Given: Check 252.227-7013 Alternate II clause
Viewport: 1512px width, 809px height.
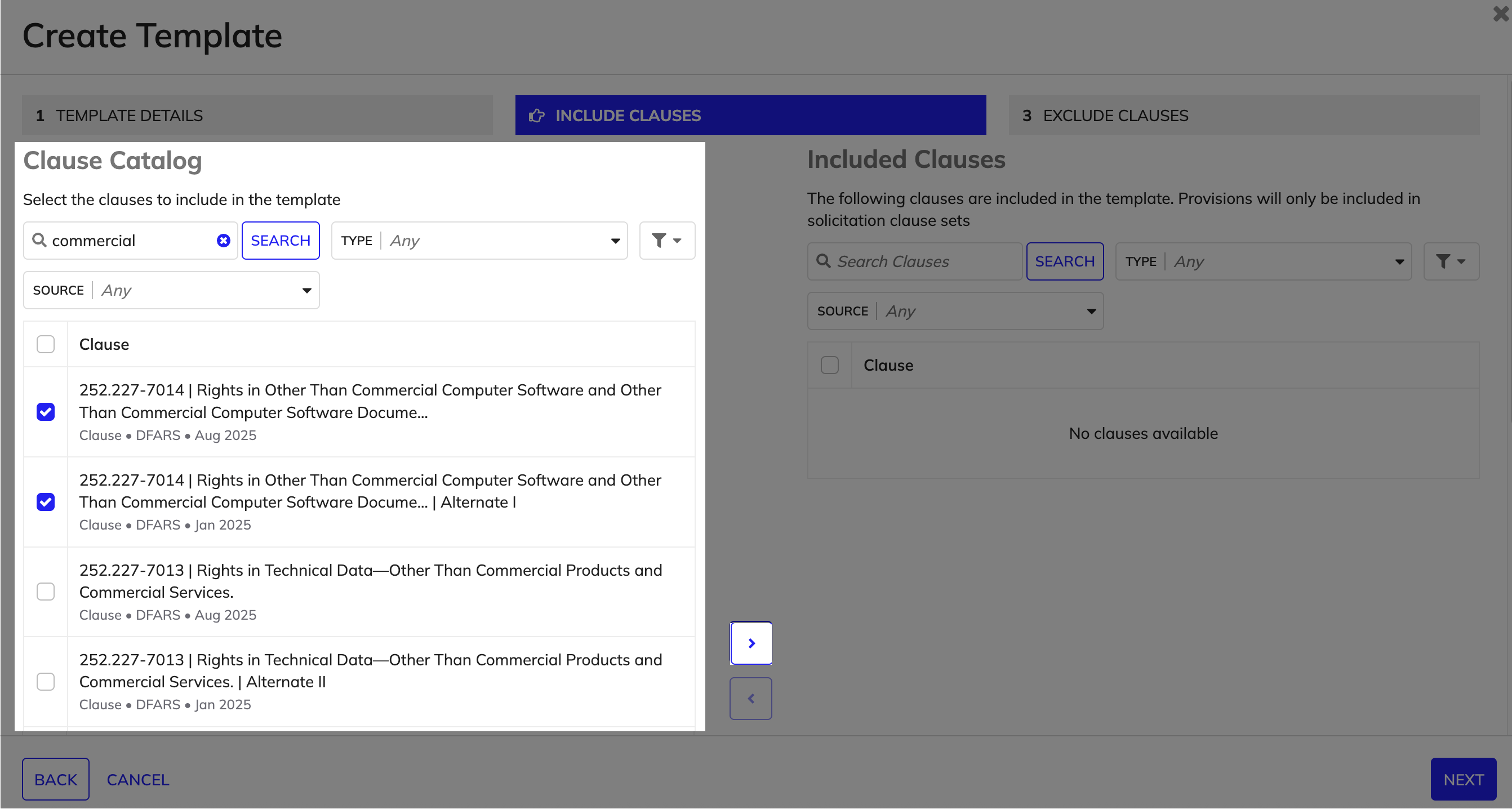Looking at the screenshot, I should pos(45,682).
